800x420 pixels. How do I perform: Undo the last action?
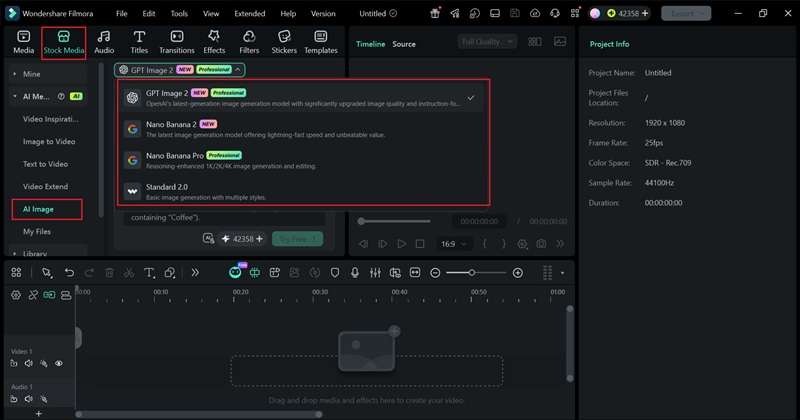(x=69, y=273)
